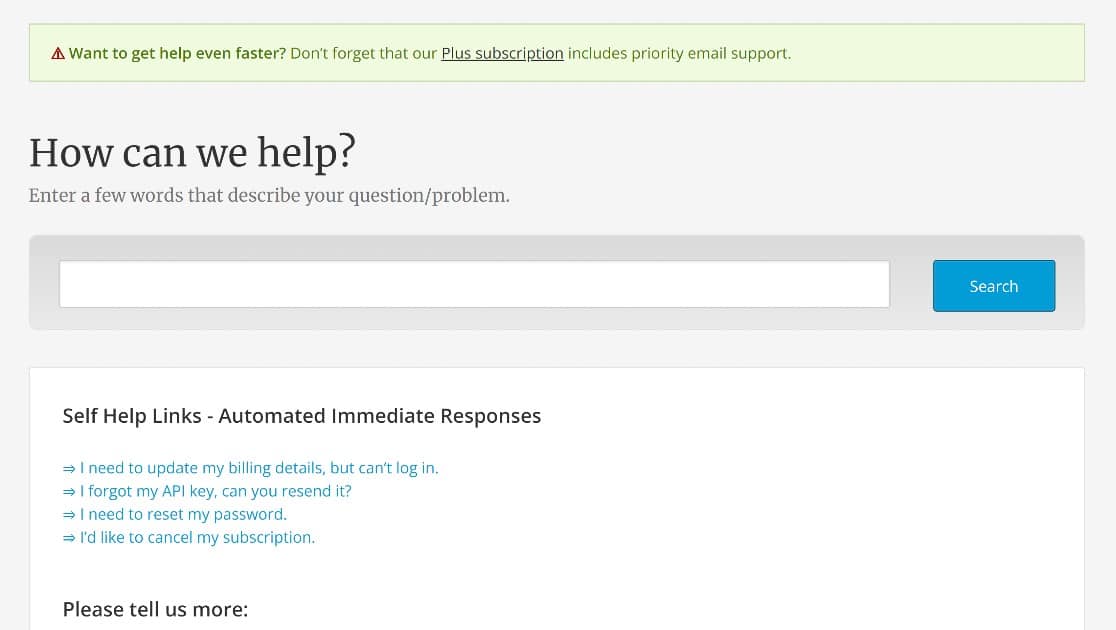Viewport: 1116px width, 630px height.
Task: Click the Self Help Links section heading
Action: [302, 416]
